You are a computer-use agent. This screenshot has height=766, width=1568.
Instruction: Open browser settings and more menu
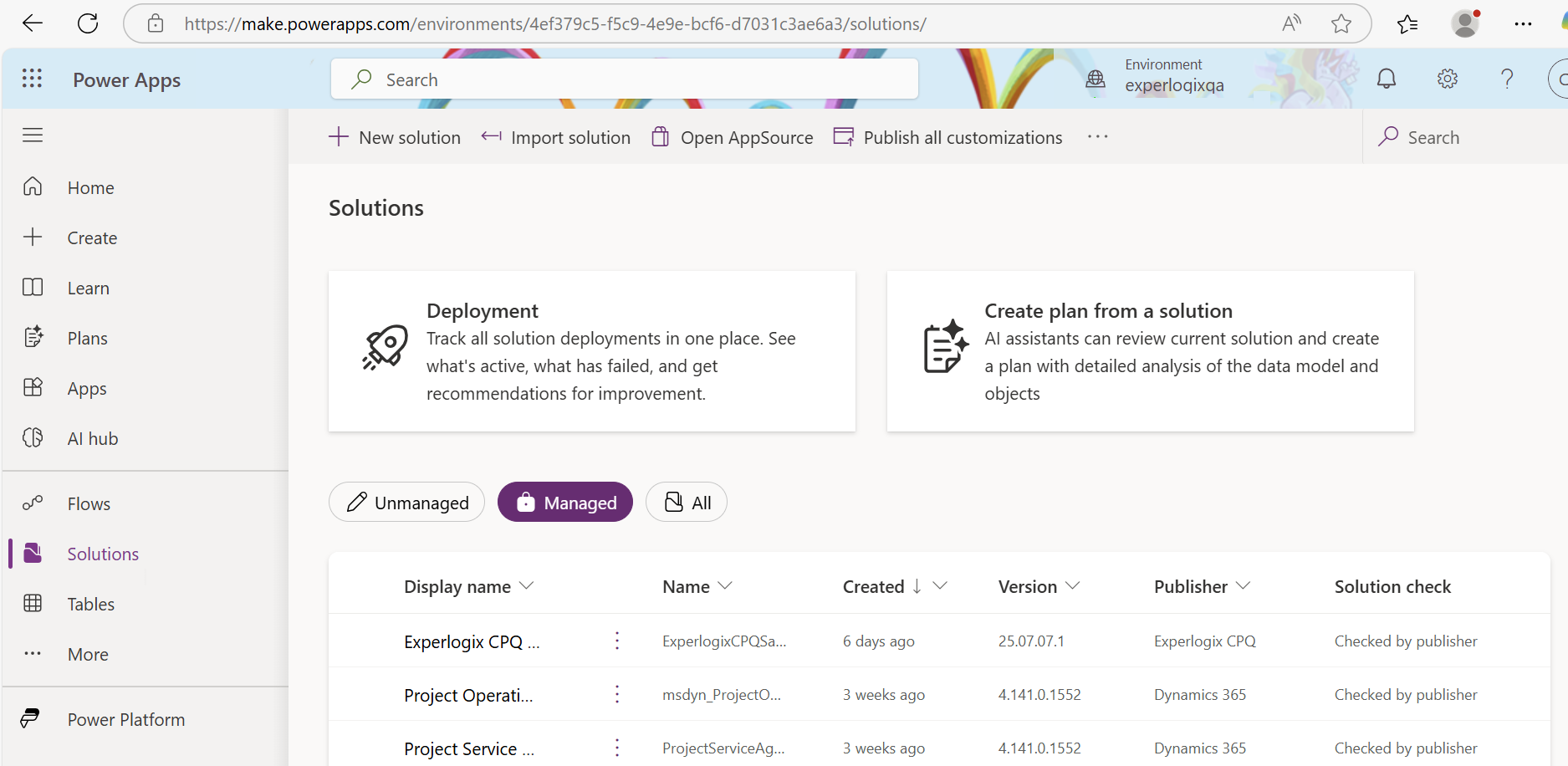(x=1523, y=23)
